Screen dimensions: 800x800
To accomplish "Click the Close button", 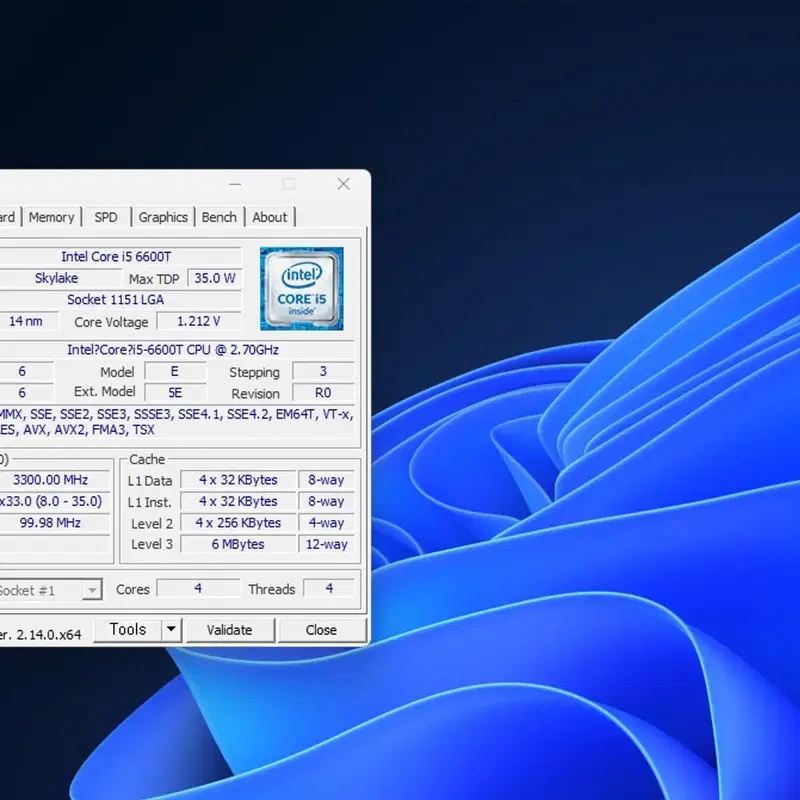I will [x=321, y=630].
